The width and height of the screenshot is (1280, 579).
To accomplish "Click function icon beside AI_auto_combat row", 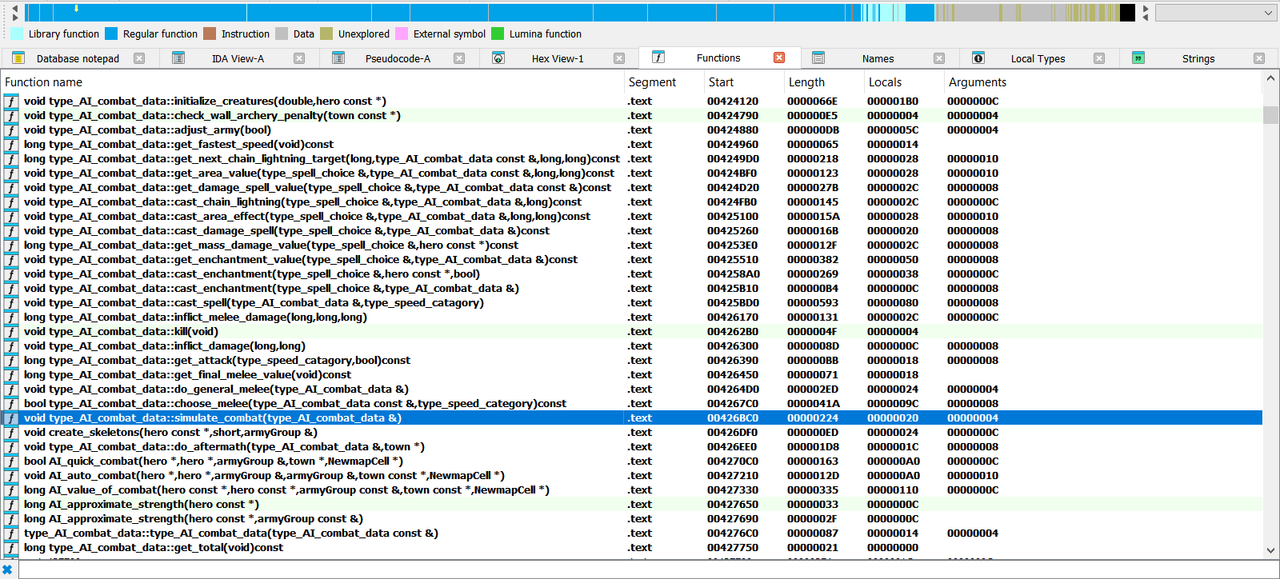I will point(11,475).
